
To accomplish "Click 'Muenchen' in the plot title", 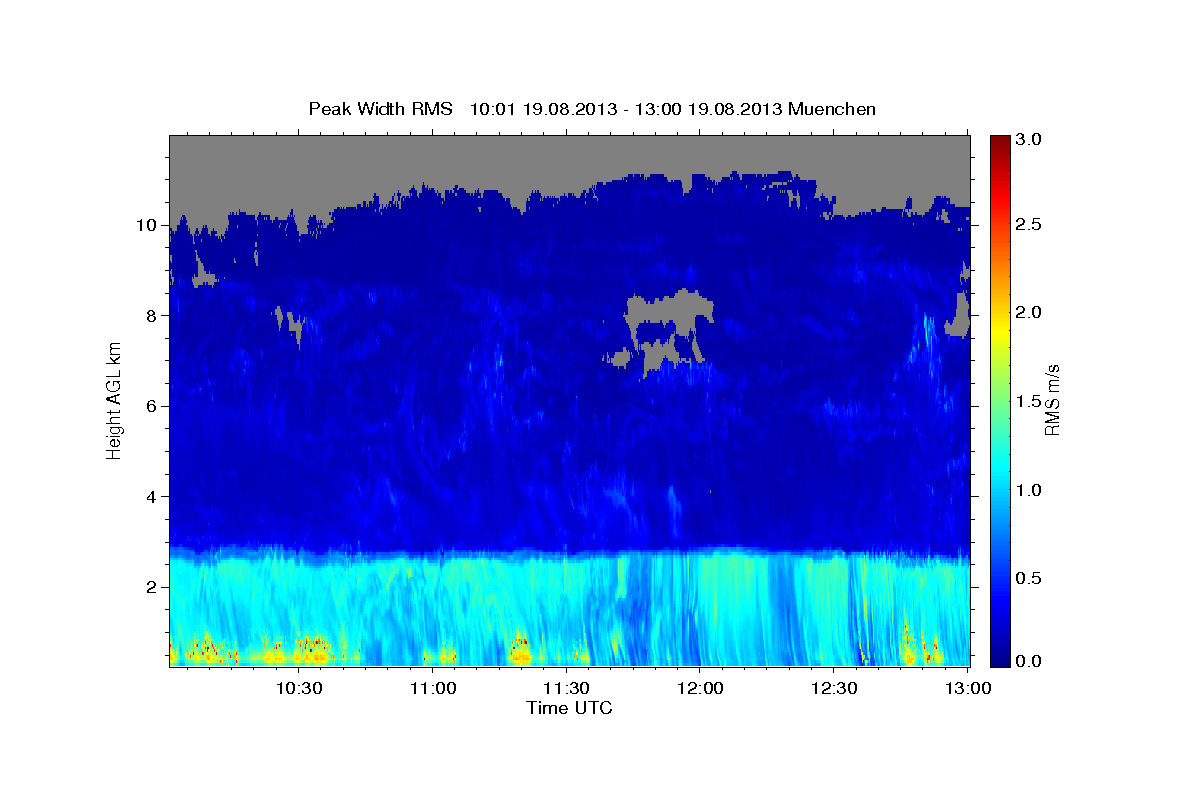I will pos(832,108).
